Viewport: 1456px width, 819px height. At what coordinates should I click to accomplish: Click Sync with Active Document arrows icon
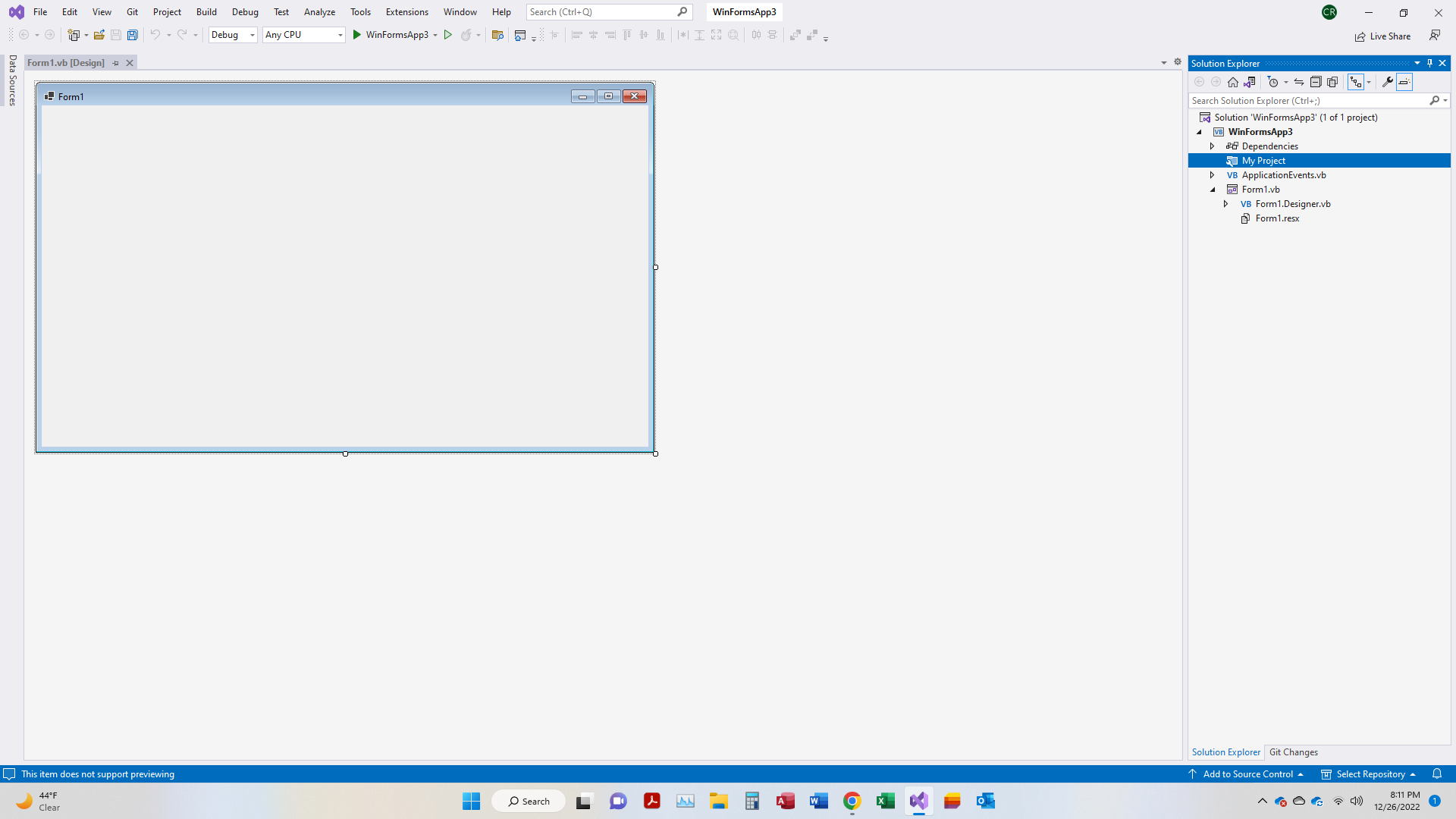1299,82
